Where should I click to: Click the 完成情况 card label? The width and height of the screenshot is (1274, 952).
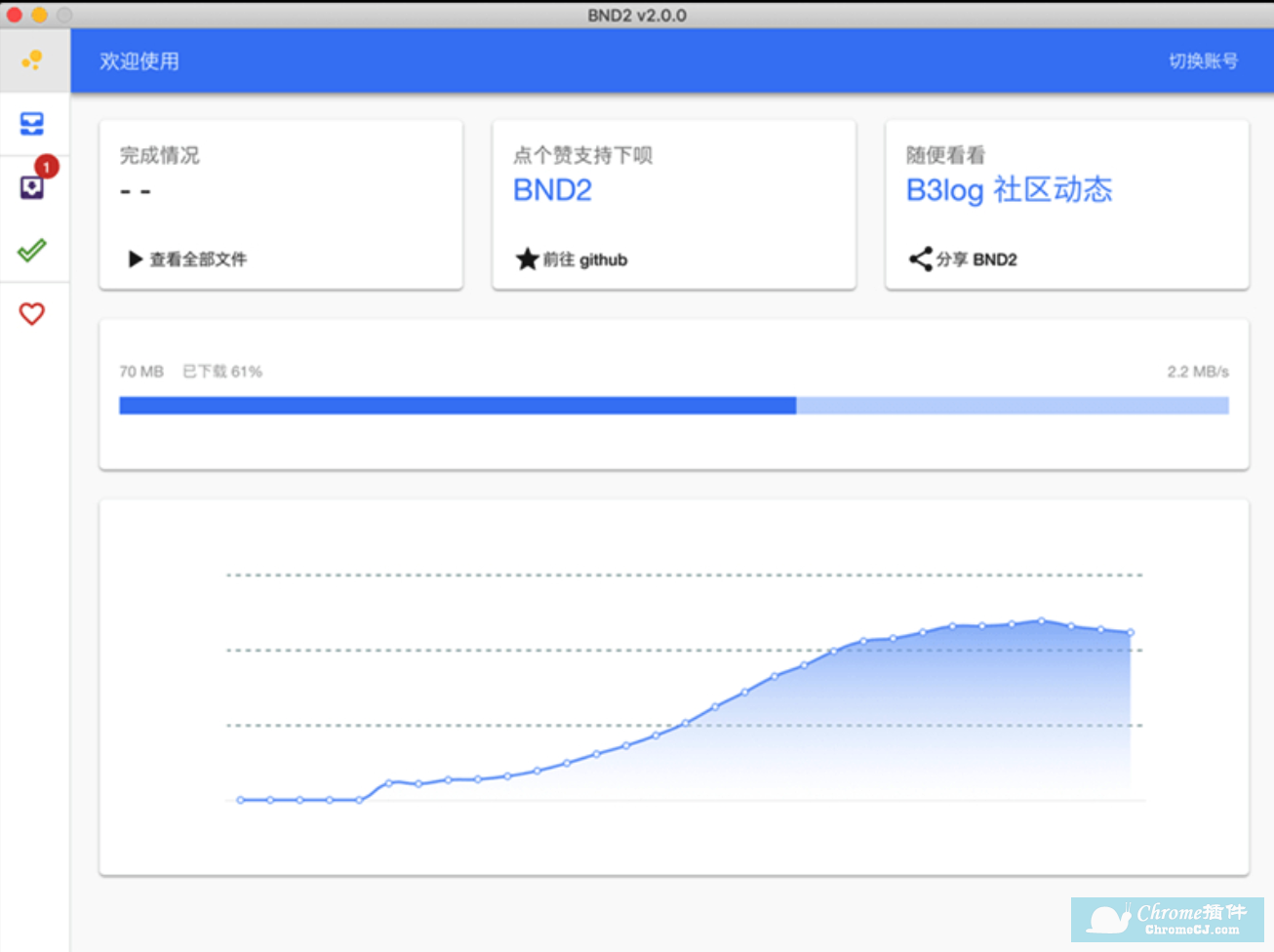(159, 155)
